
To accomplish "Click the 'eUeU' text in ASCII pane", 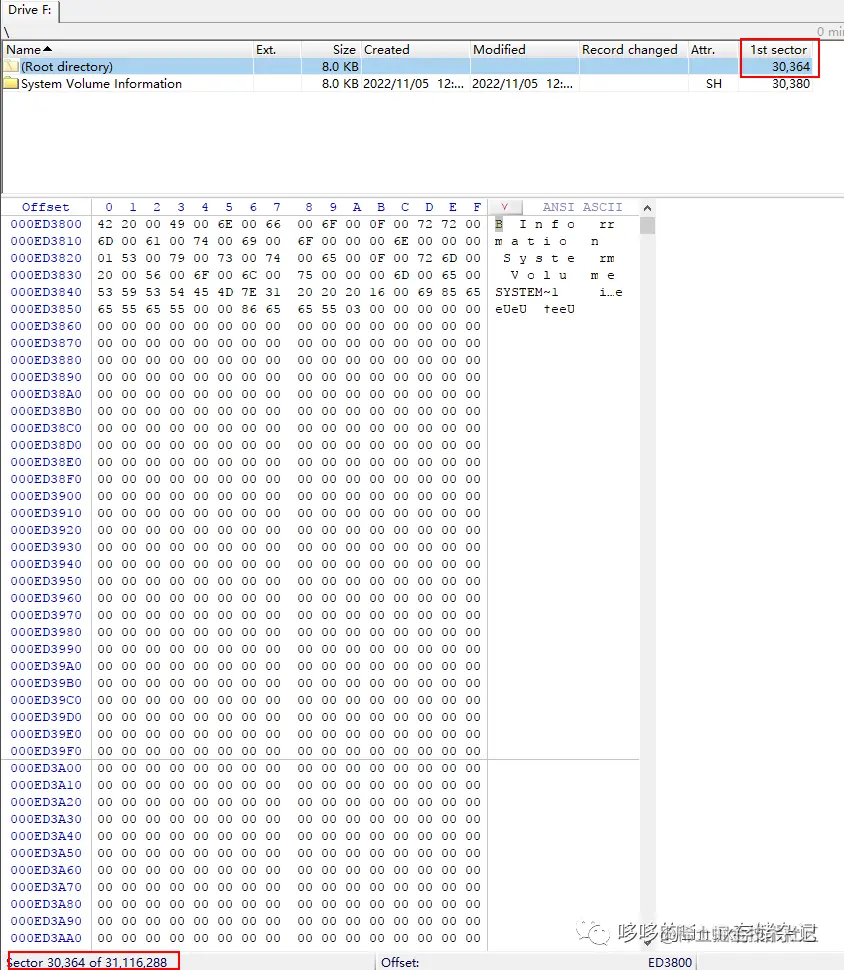I will tap(510, 309).
